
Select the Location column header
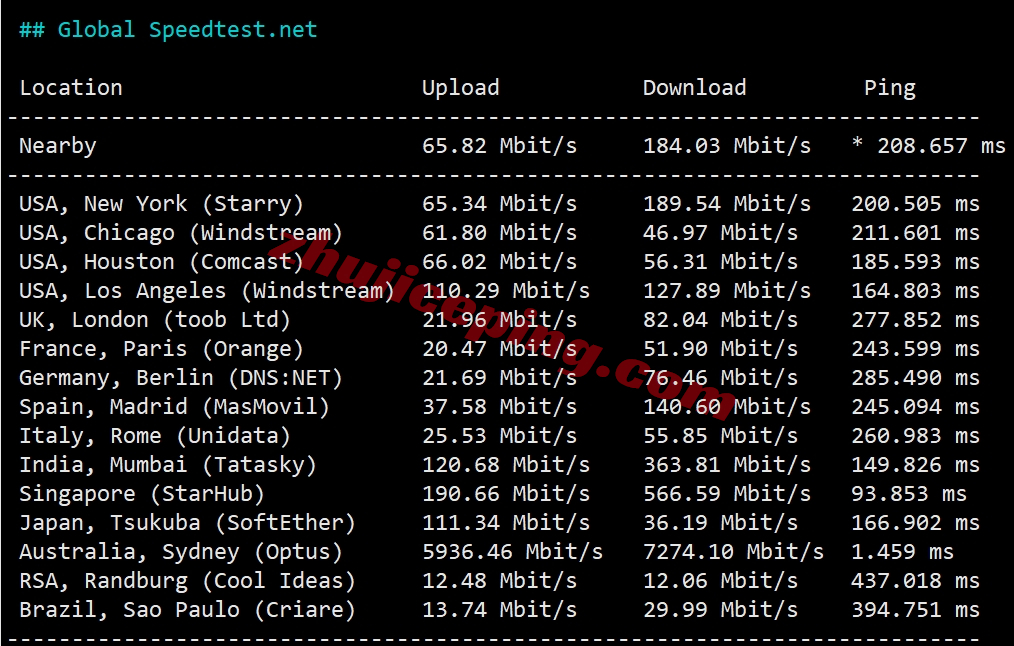[x=71, y=87]
